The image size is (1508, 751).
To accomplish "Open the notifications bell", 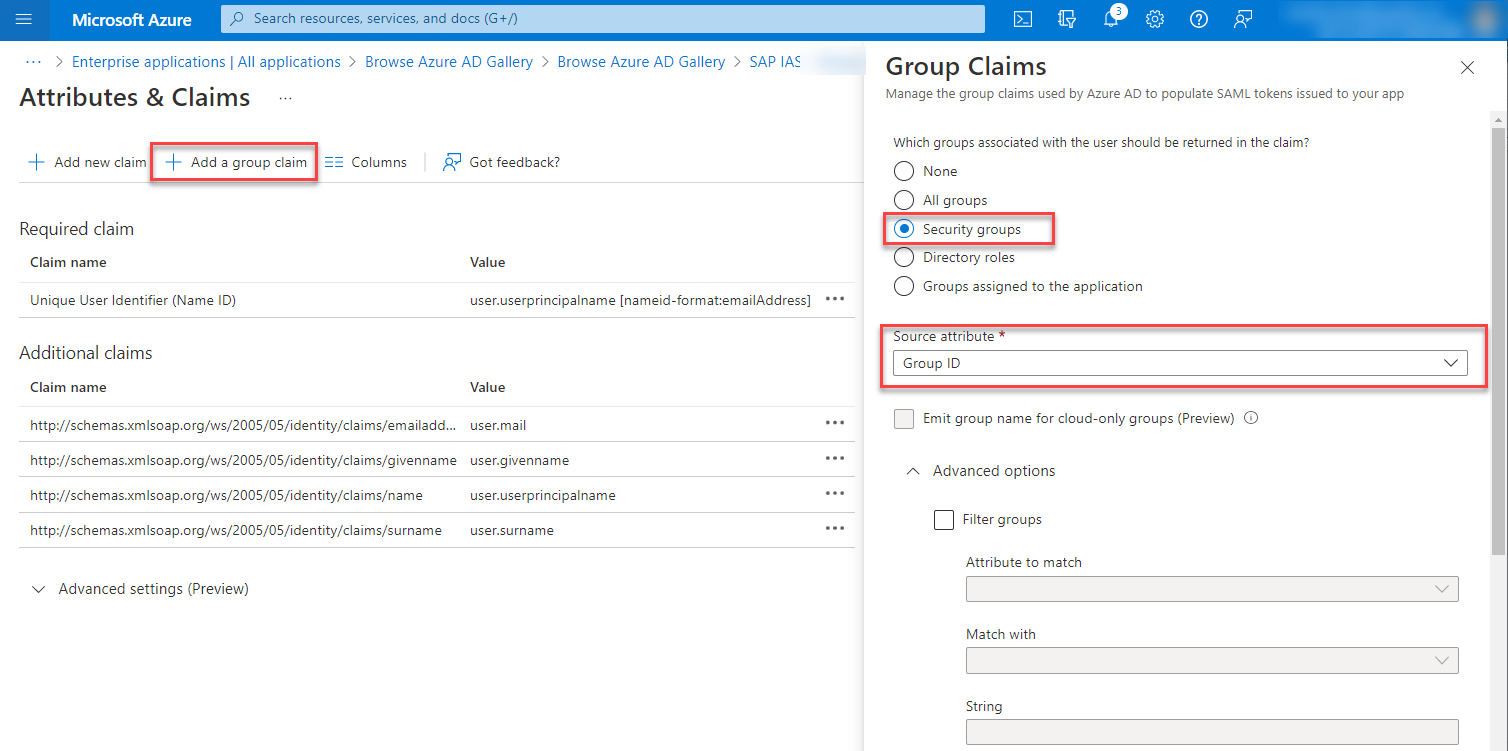I will (x=1111, y=19).
